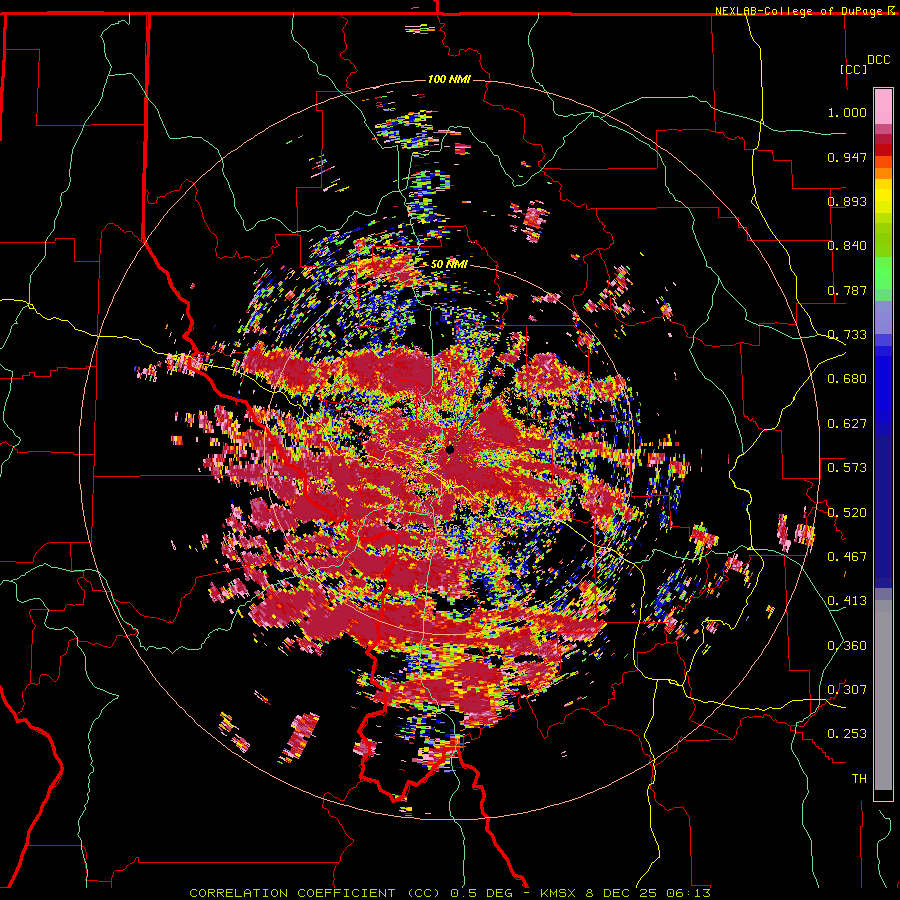
Task: Click the 100 NMI range ring label
Action: coord(449,79)
